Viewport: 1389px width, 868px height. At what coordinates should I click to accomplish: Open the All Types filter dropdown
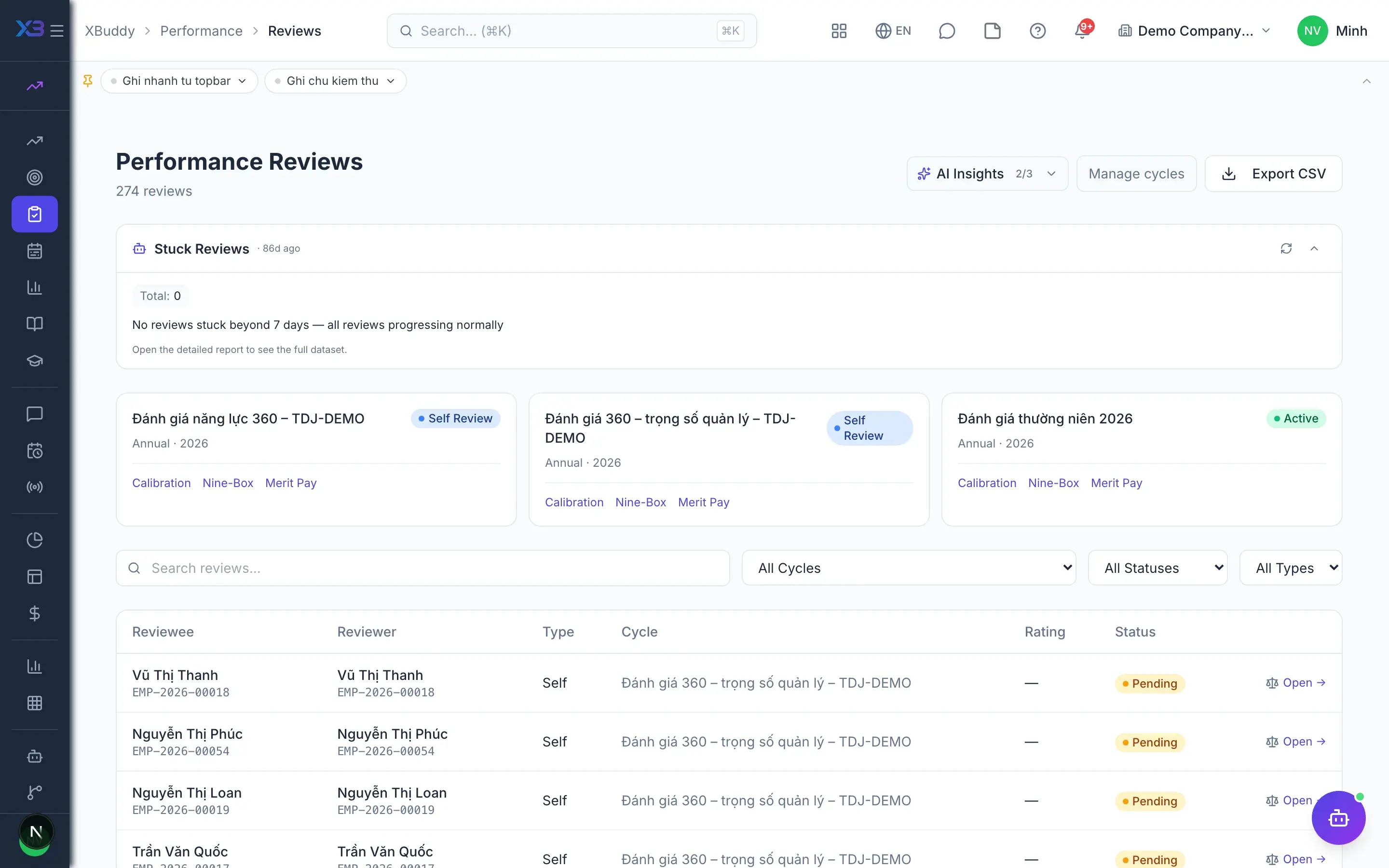(x=1291, y=568)
